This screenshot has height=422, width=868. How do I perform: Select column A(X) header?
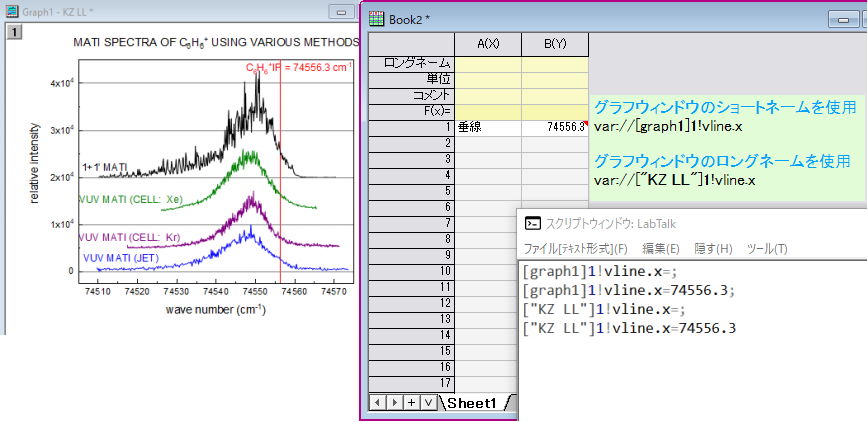(488, 45)
